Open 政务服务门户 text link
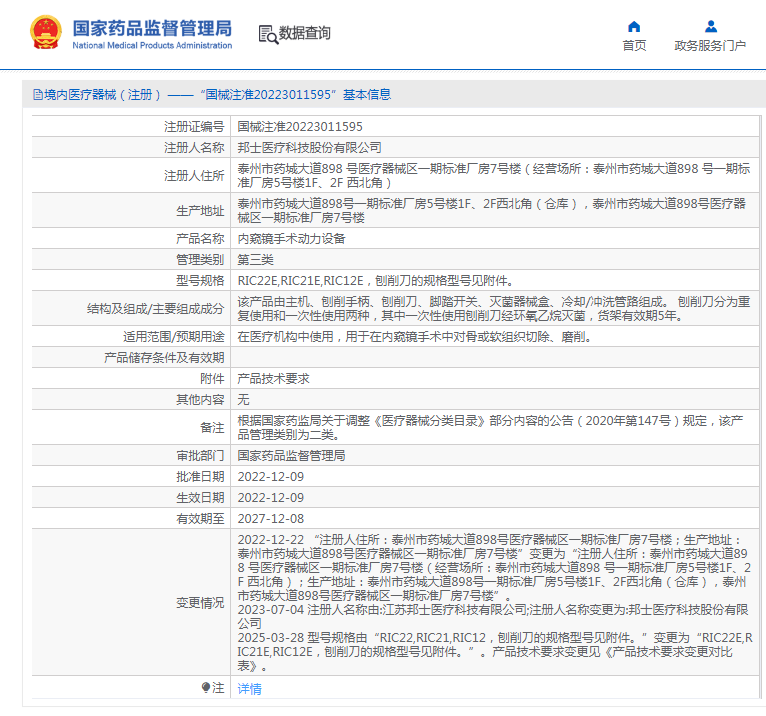 (x=710, y=45)
